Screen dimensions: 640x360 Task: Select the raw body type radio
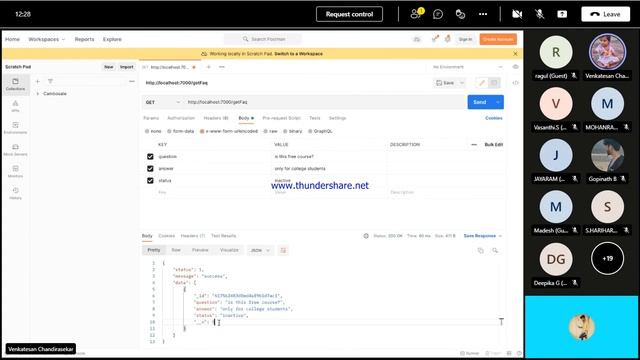(265, 131)
